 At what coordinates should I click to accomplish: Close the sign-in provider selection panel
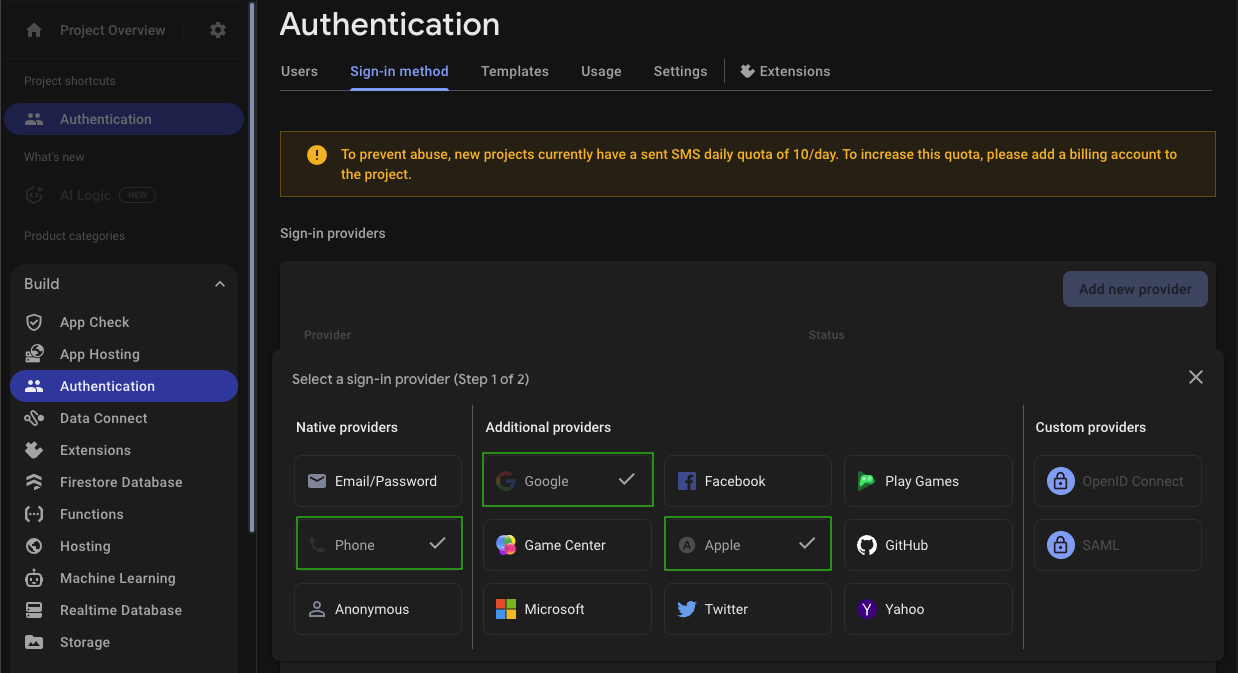(x=1196, y=377)
